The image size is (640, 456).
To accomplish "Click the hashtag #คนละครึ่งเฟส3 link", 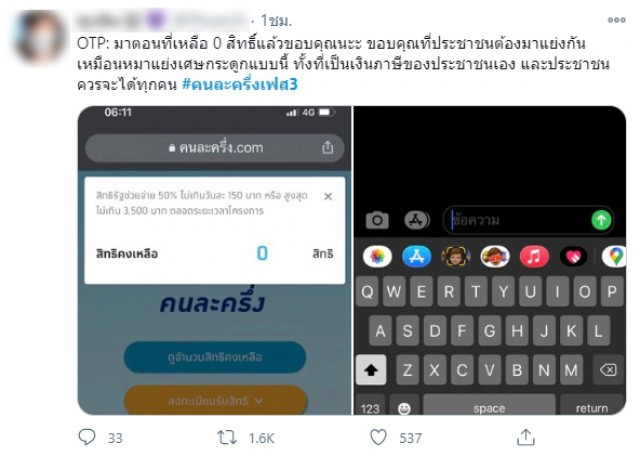I will (240, 85).
